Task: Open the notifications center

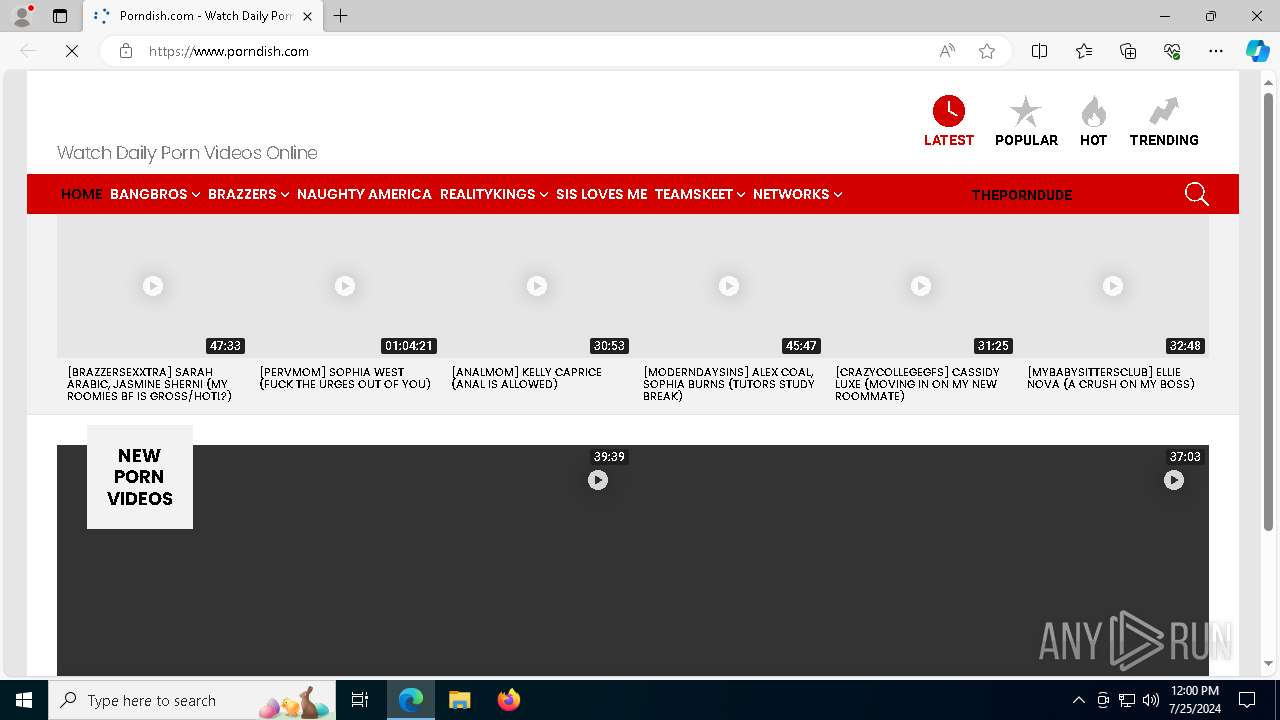Action: (x=1247, y=700)
